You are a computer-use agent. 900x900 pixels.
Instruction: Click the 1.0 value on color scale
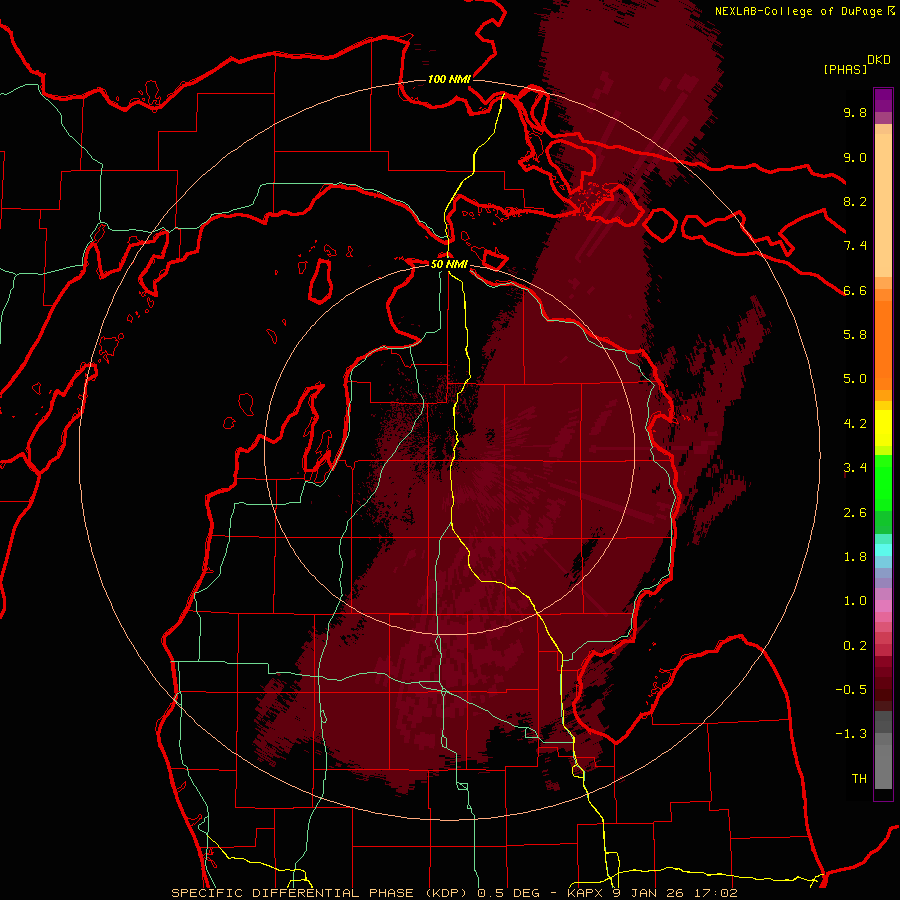[855, 601]
